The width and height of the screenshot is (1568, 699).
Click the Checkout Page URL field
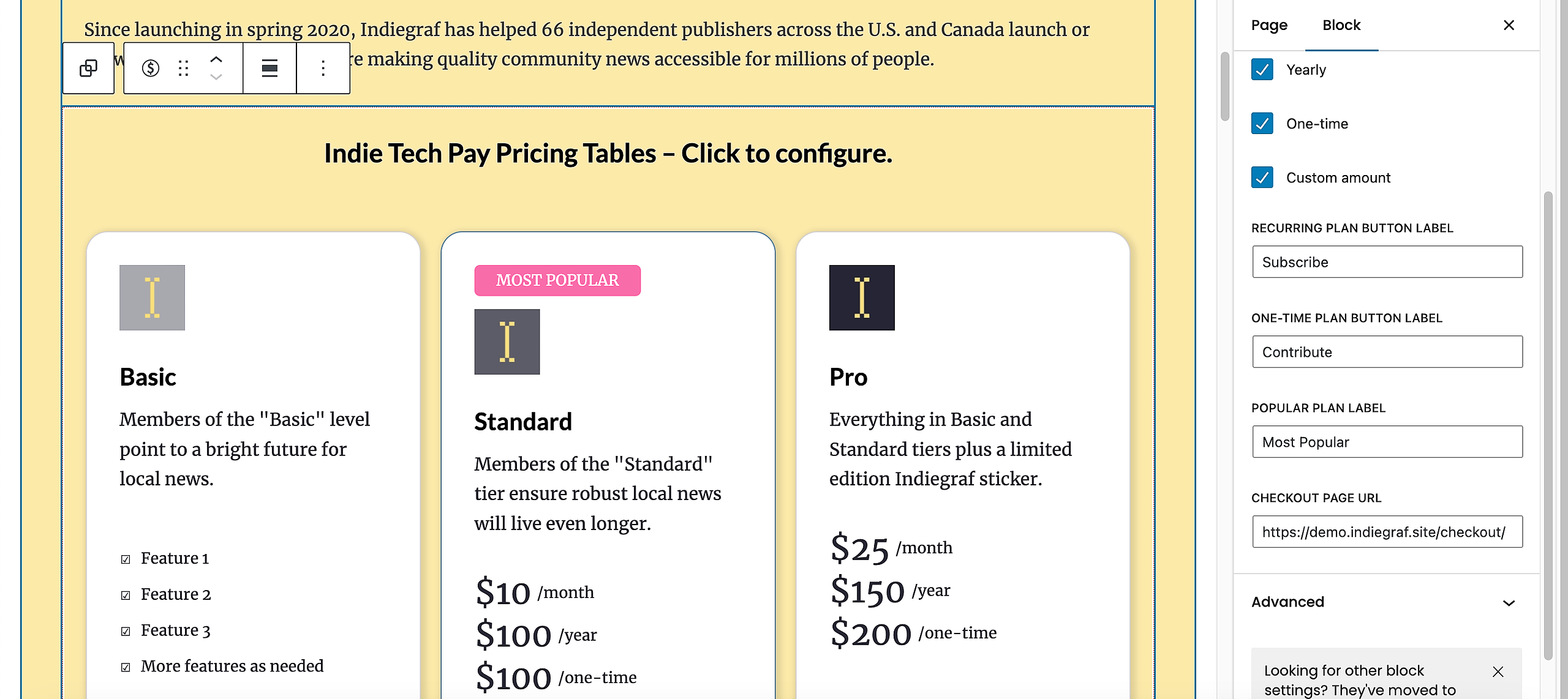[x=1387, y=532]
